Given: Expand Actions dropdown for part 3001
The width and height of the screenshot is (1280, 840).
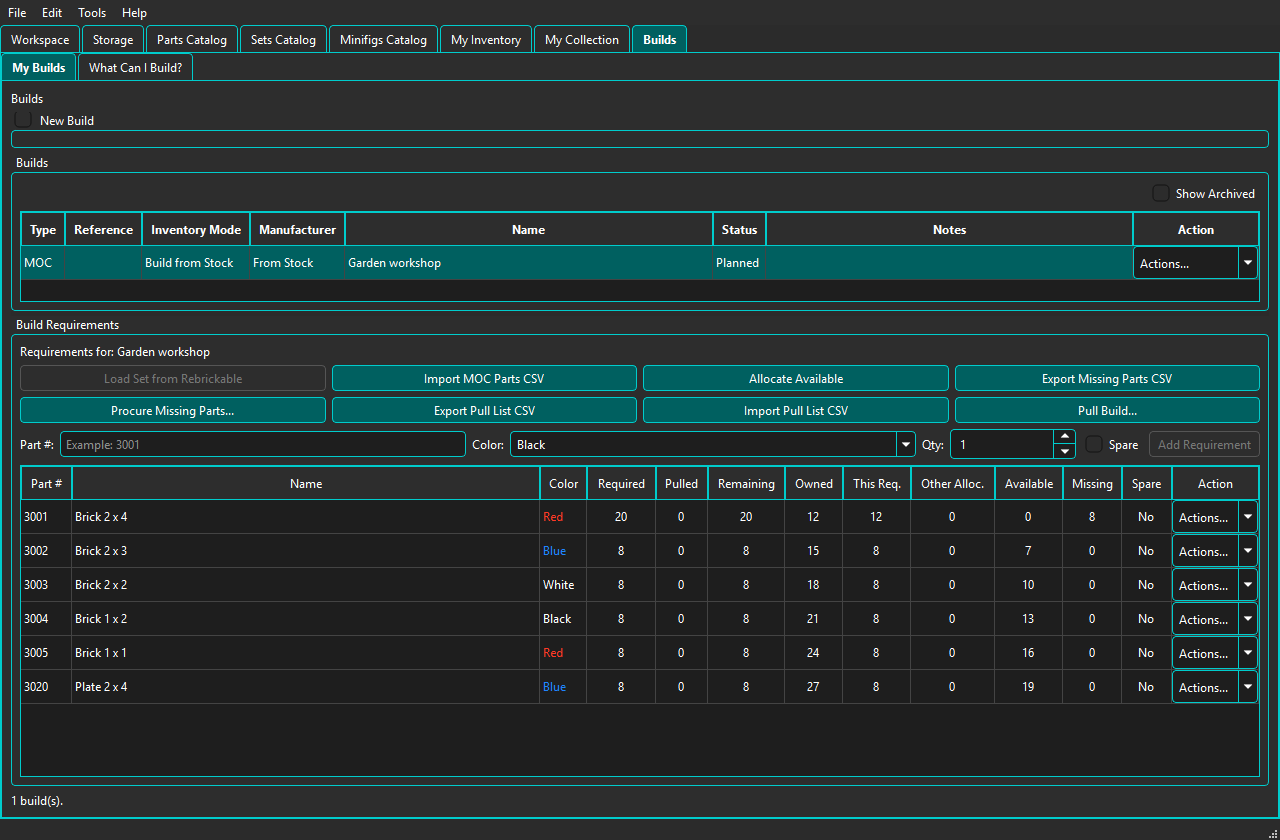Looking at the screenshot, I should [x=1247, y=517].
